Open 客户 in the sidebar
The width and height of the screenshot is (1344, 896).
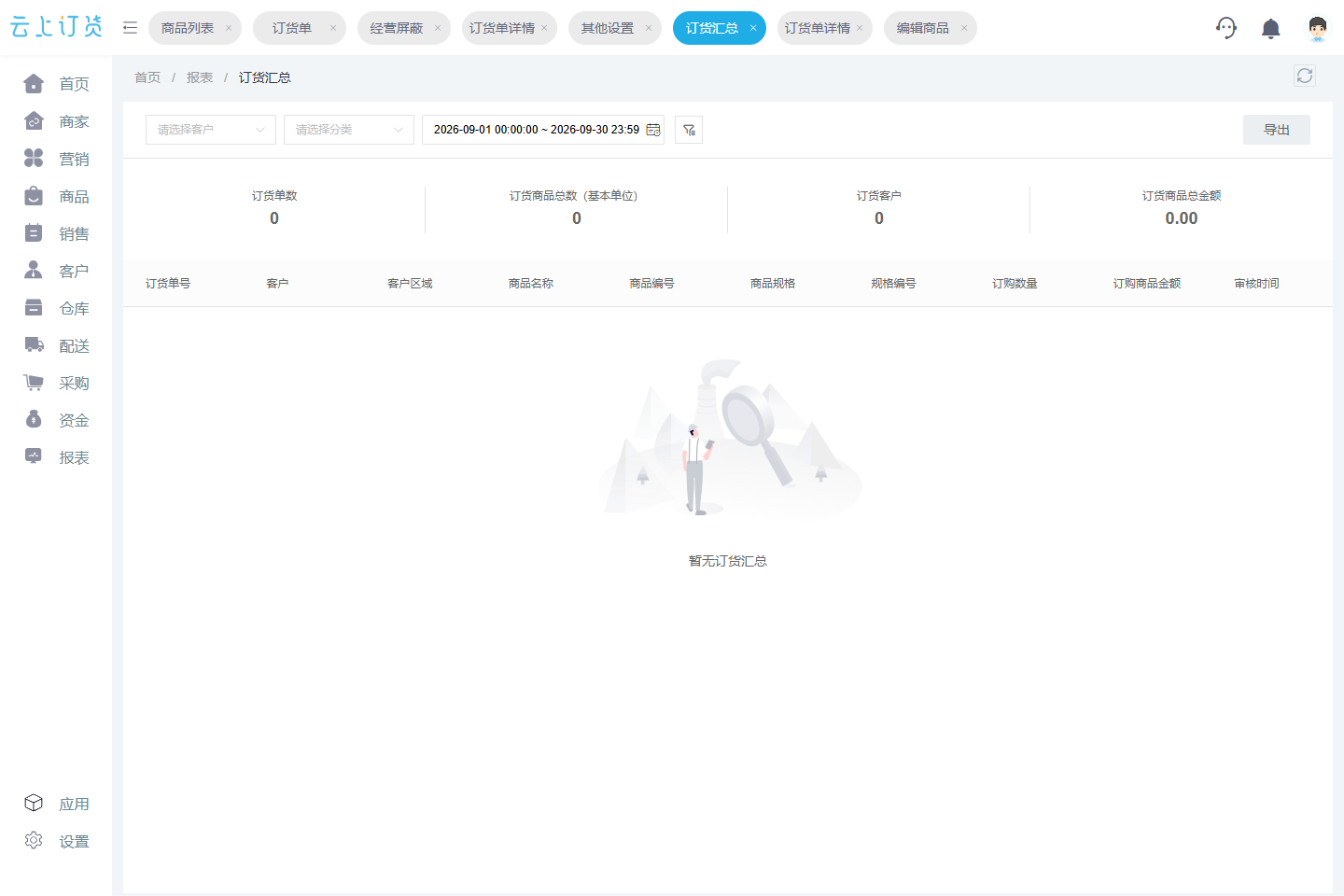tap(56, 271)
